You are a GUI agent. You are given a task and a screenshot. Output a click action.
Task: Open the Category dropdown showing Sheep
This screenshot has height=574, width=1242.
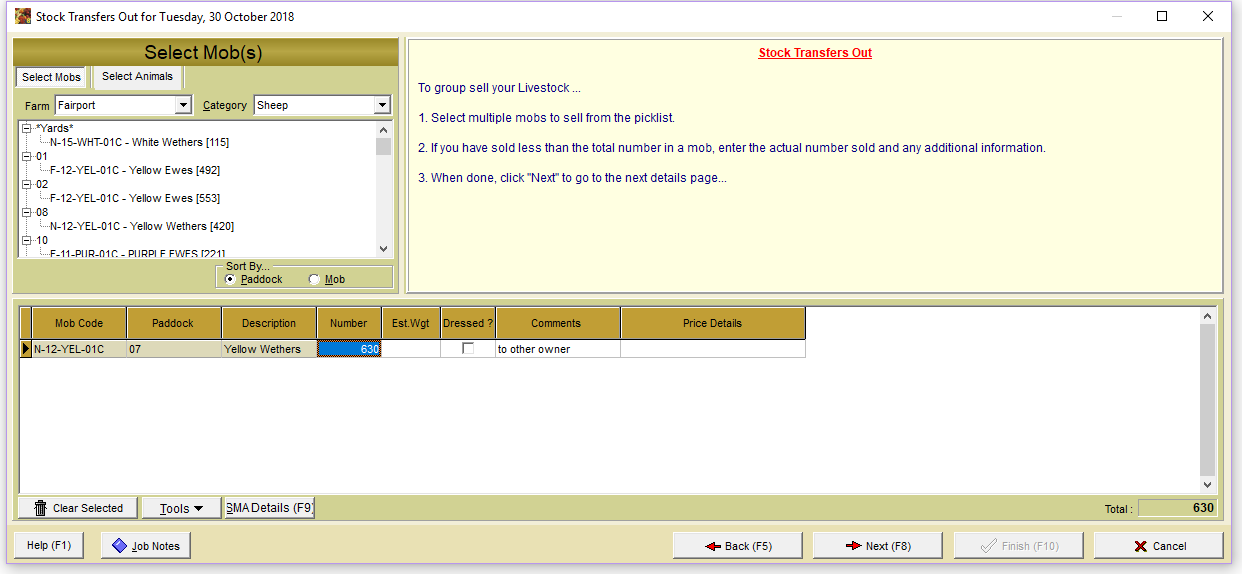(x=382, y=105)
